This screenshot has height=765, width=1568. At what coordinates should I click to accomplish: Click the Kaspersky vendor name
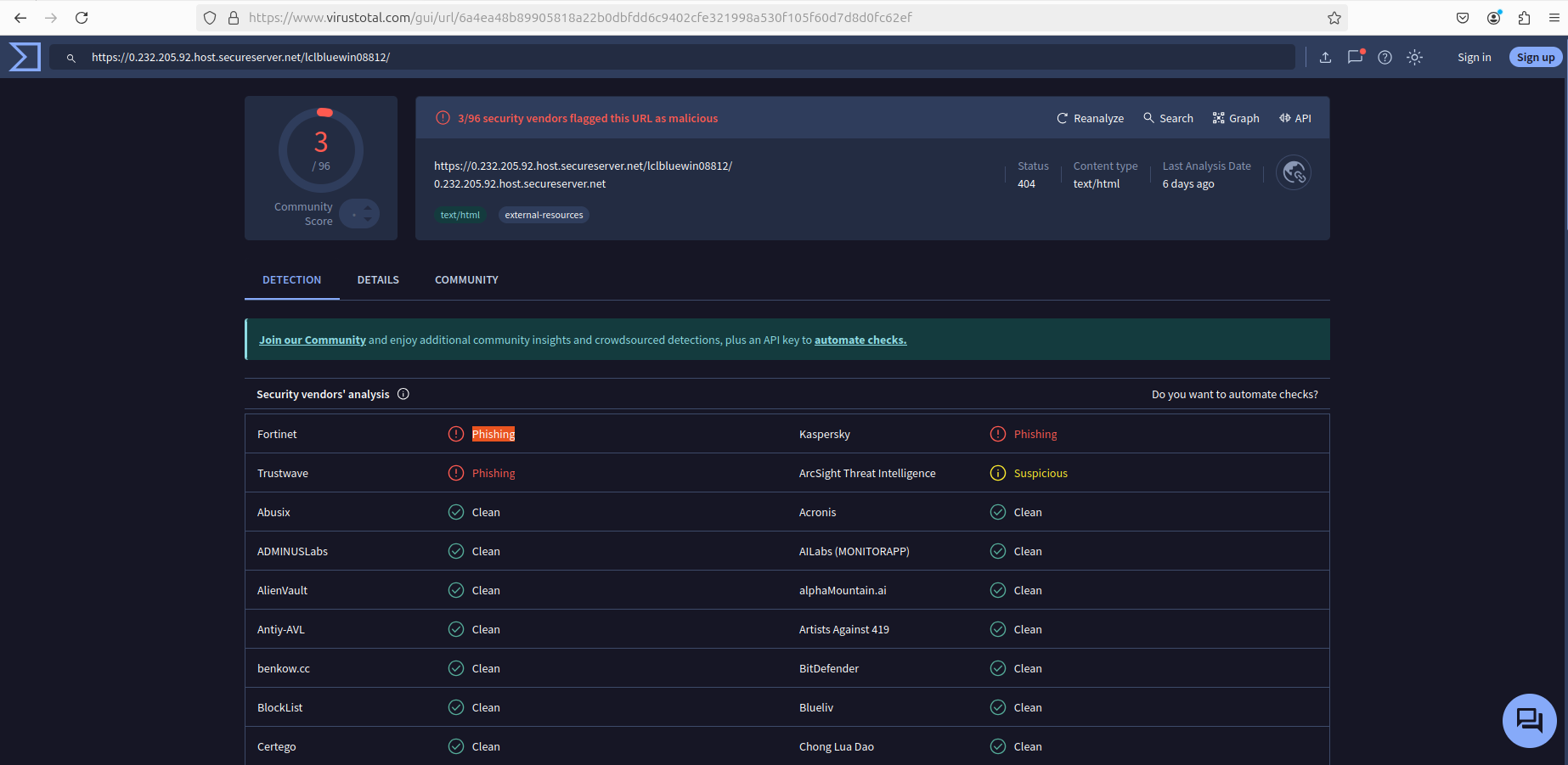pyautogui.click(x=825, y=434)
